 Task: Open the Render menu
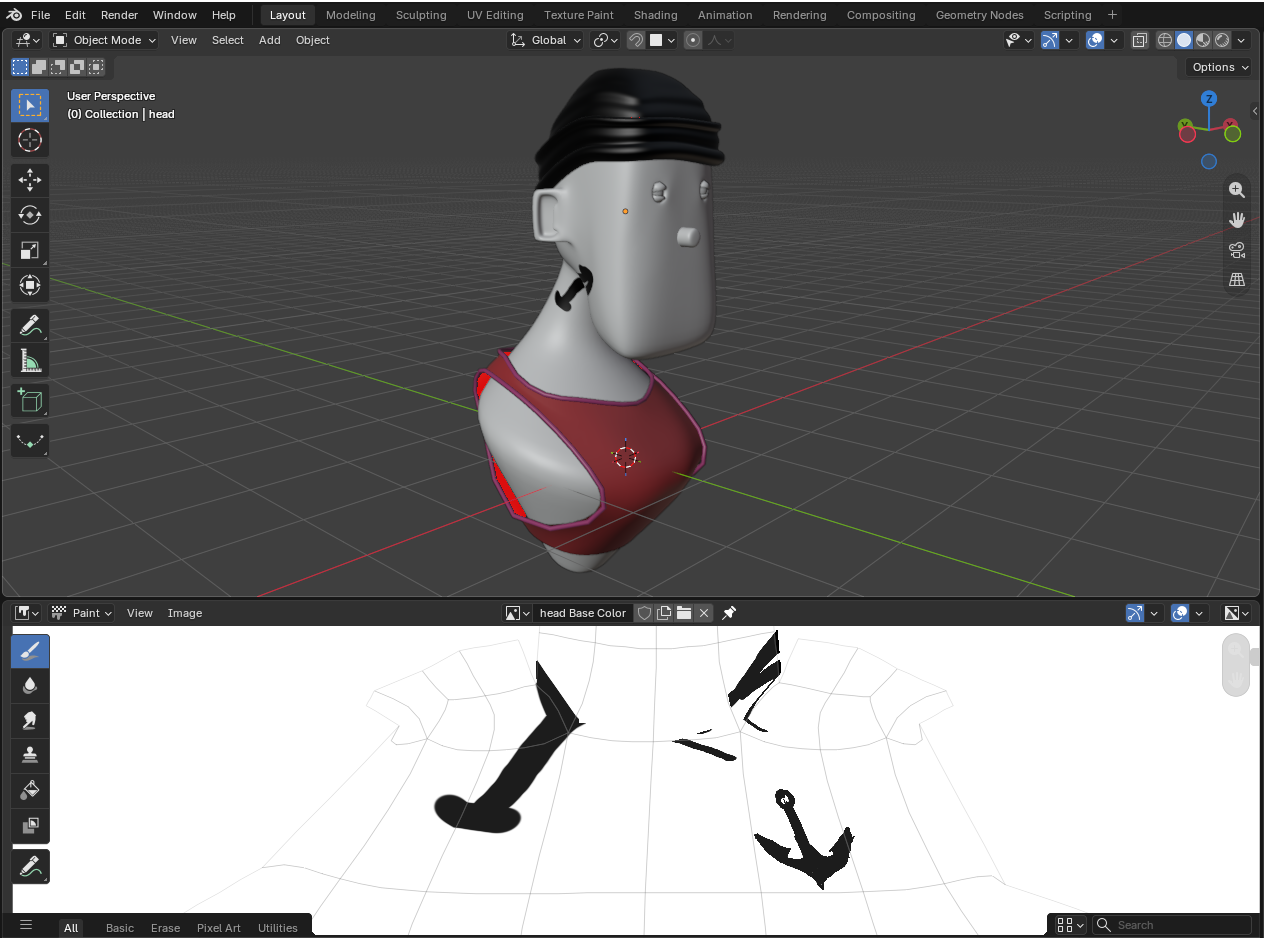click(x=119, y=15)
